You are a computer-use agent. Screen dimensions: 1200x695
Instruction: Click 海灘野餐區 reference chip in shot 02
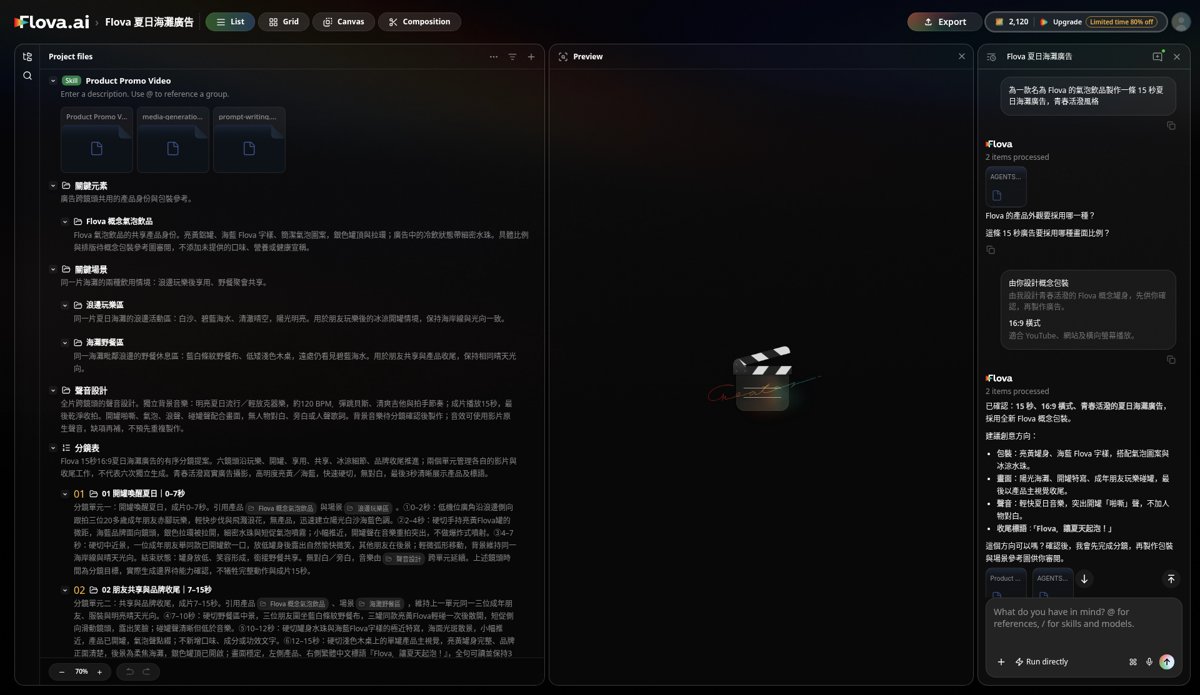click(381, 604)
